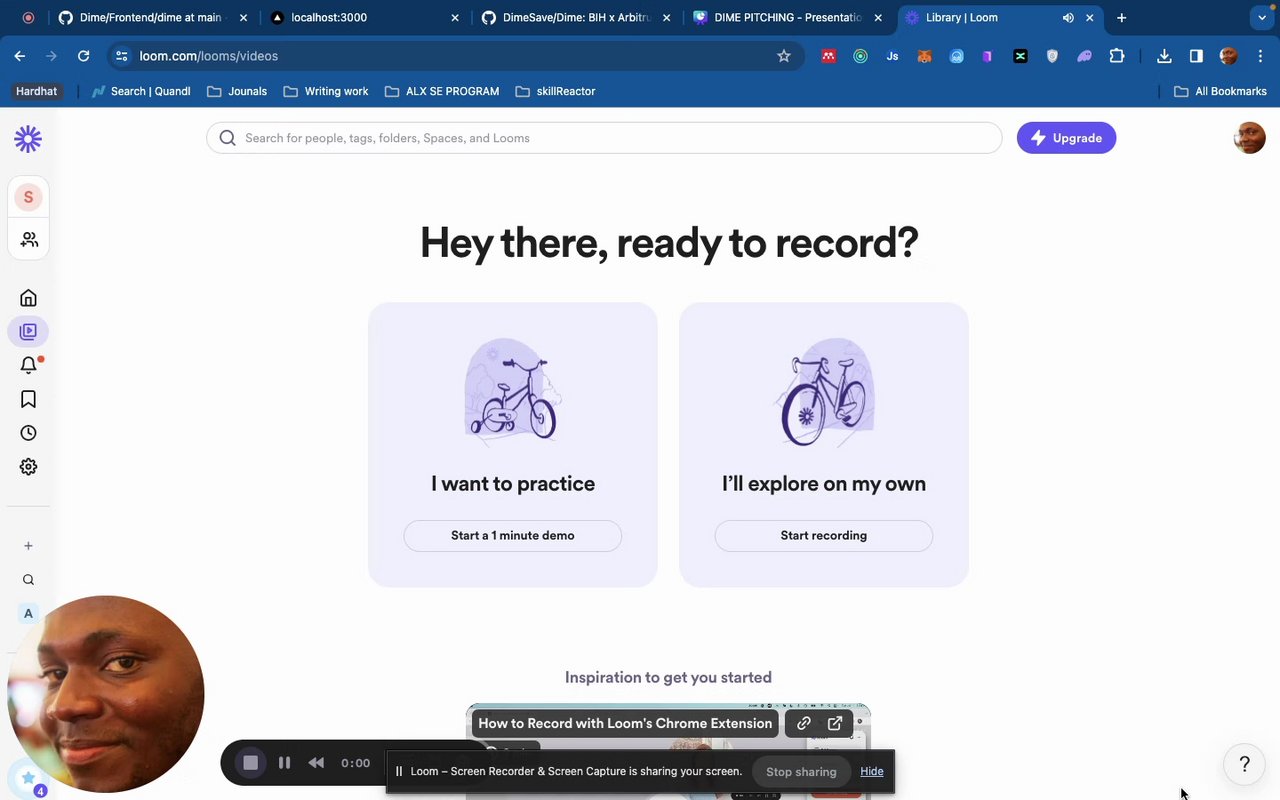
Task: Reload the current page
Action: pyautogui.click(x=83, y=56)
